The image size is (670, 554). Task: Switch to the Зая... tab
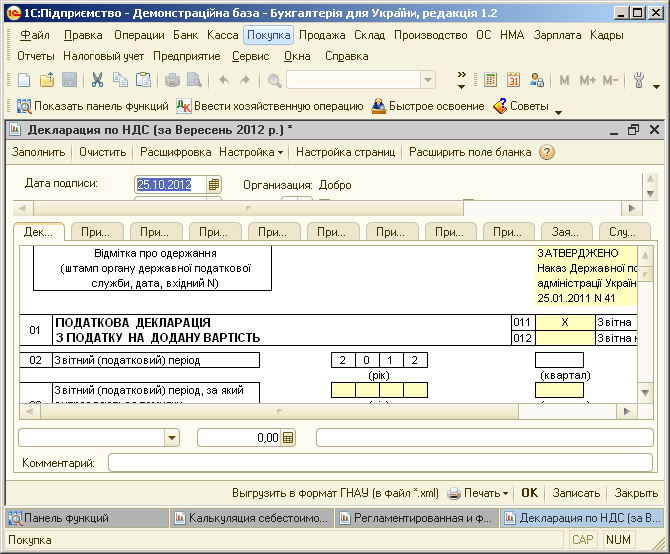click(x=566, y=232)
